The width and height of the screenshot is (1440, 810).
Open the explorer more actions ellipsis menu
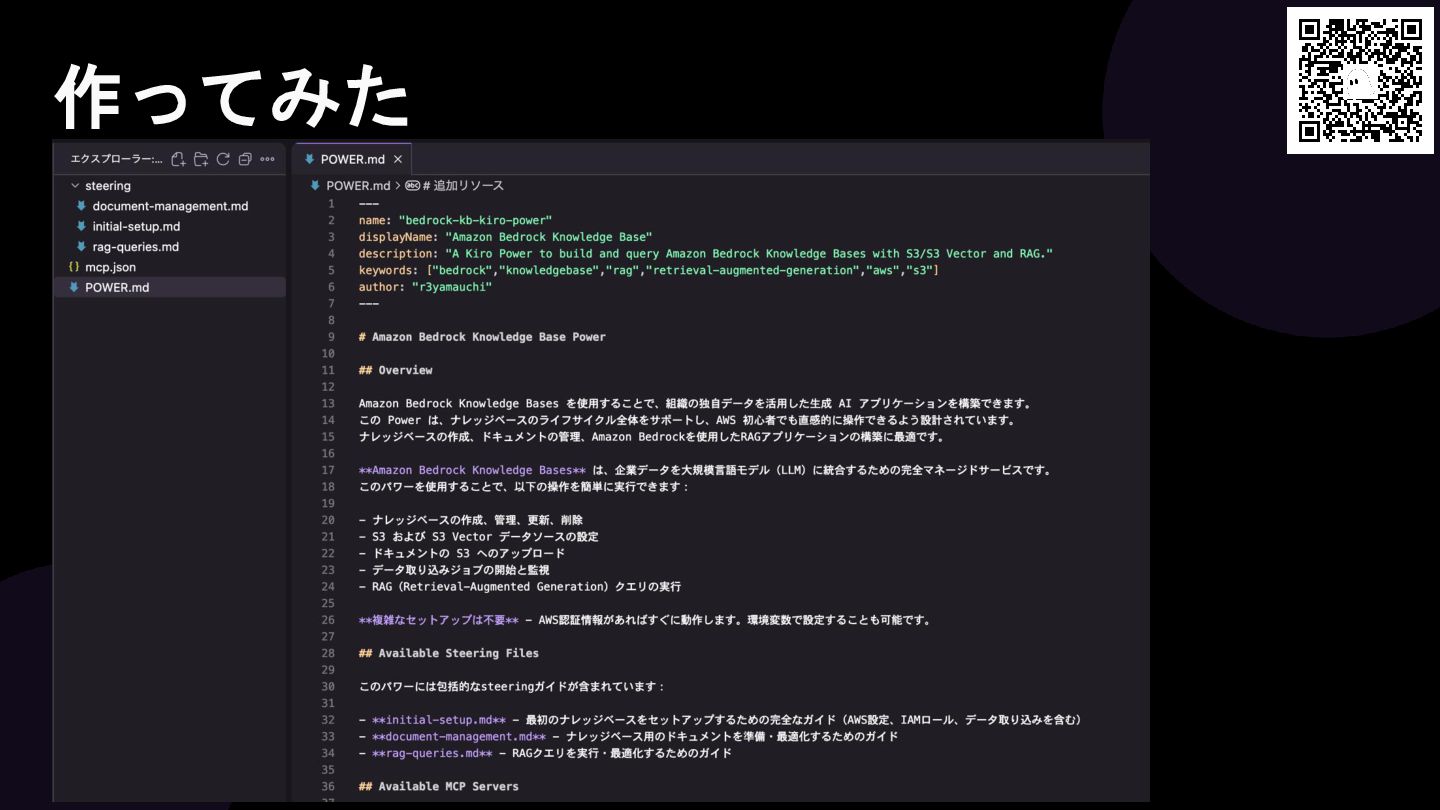coord(267,159)
